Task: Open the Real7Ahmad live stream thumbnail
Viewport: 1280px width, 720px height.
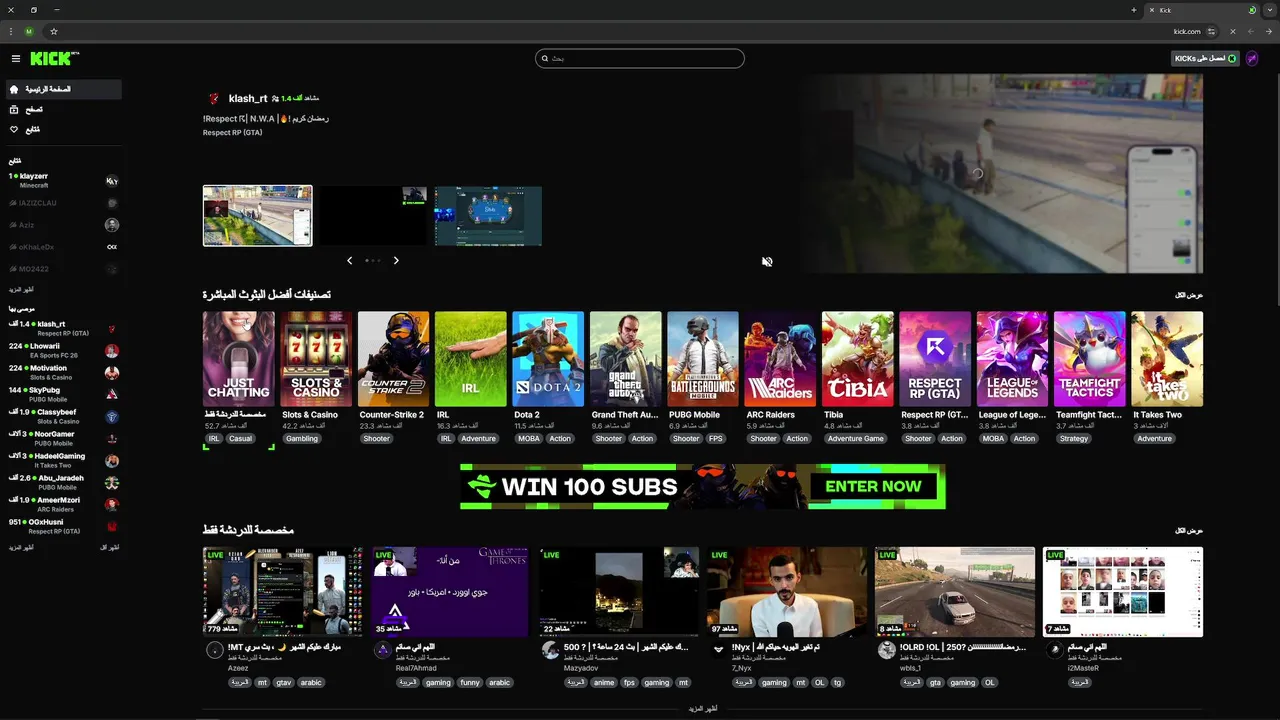Action: (450, 592)
